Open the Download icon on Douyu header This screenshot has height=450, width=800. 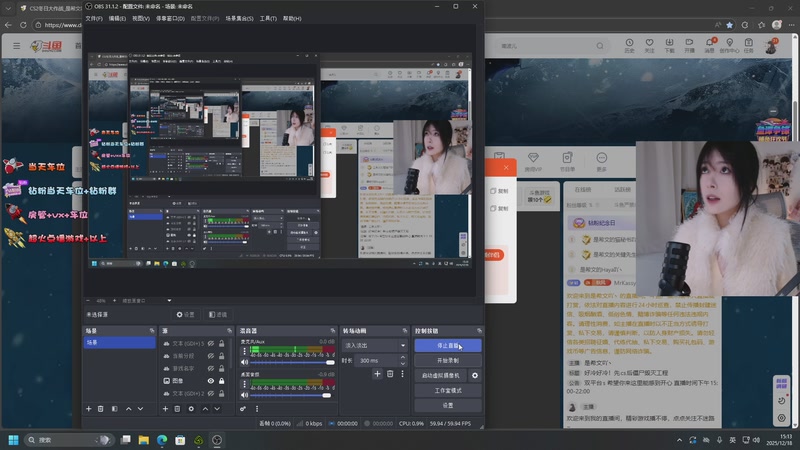(669, 45)
